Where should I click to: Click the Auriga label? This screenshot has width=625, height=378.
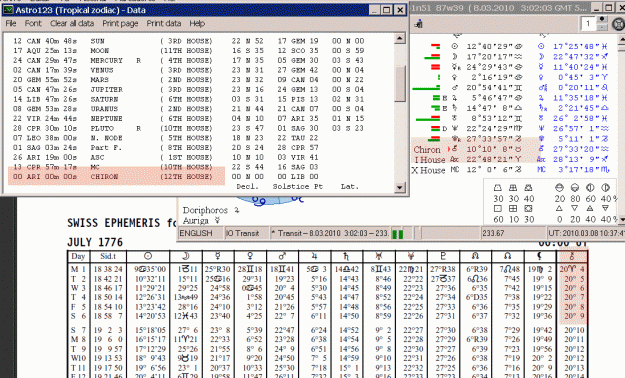(x=195, y=220)
